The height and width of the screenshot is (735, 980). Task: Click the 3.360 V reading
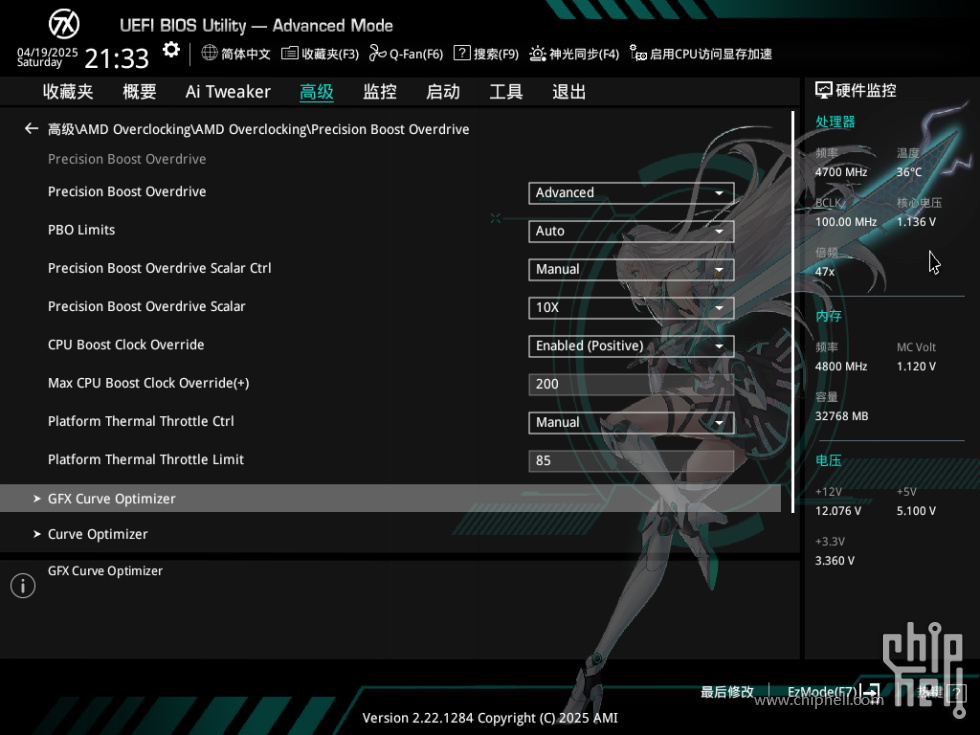[x=835, y=561]
